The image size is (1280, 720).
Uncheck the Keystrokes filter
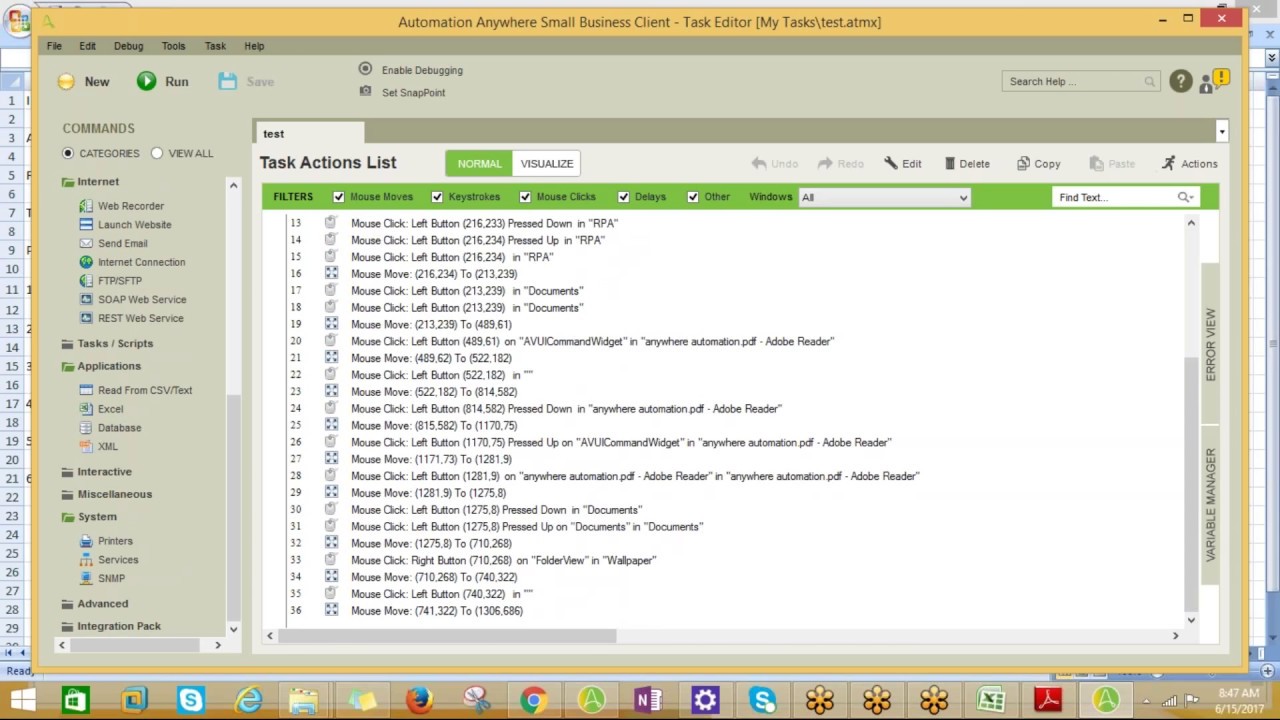(437, 197)
